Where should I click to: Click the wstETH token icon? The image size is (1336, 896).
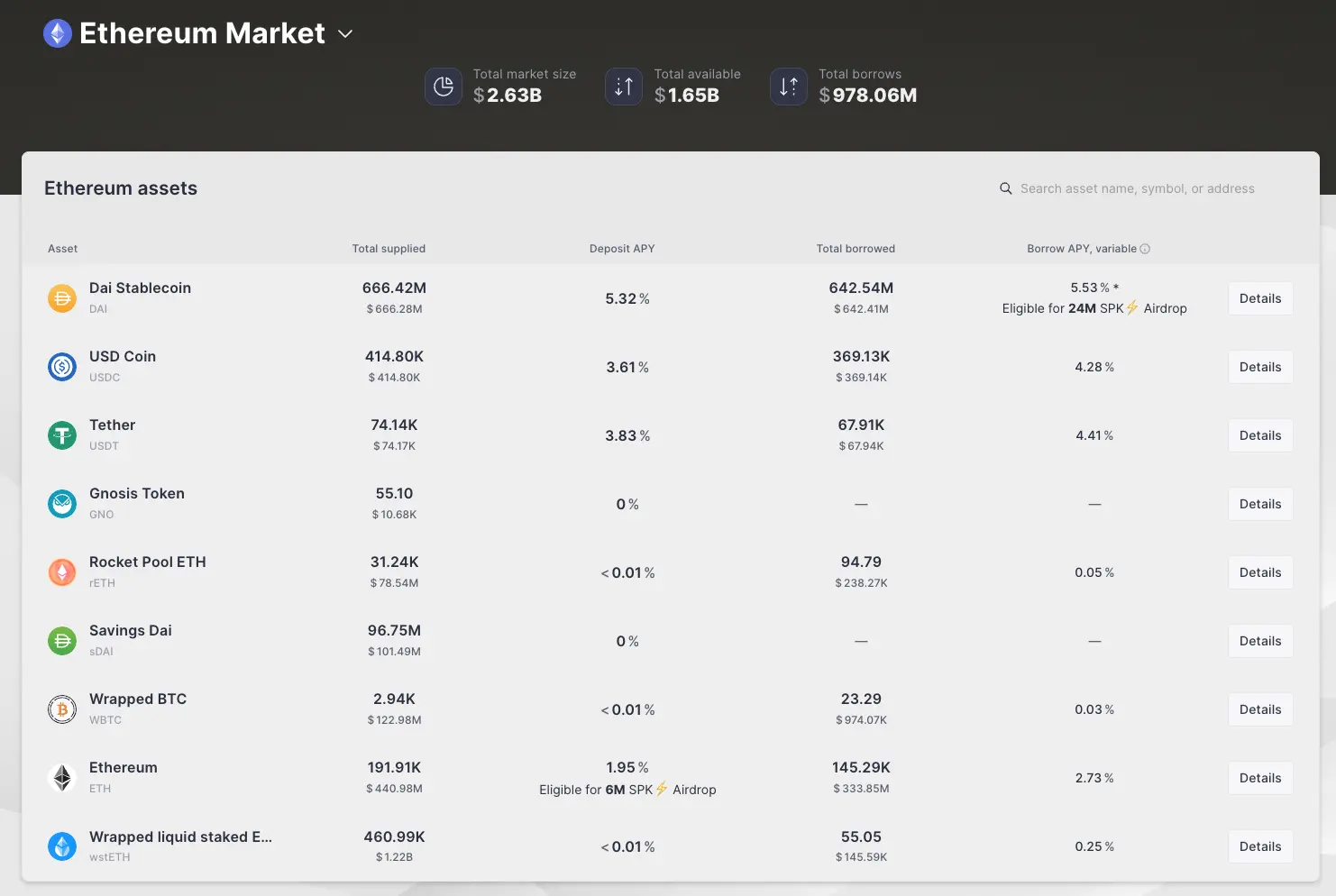(x=62, y=846)
